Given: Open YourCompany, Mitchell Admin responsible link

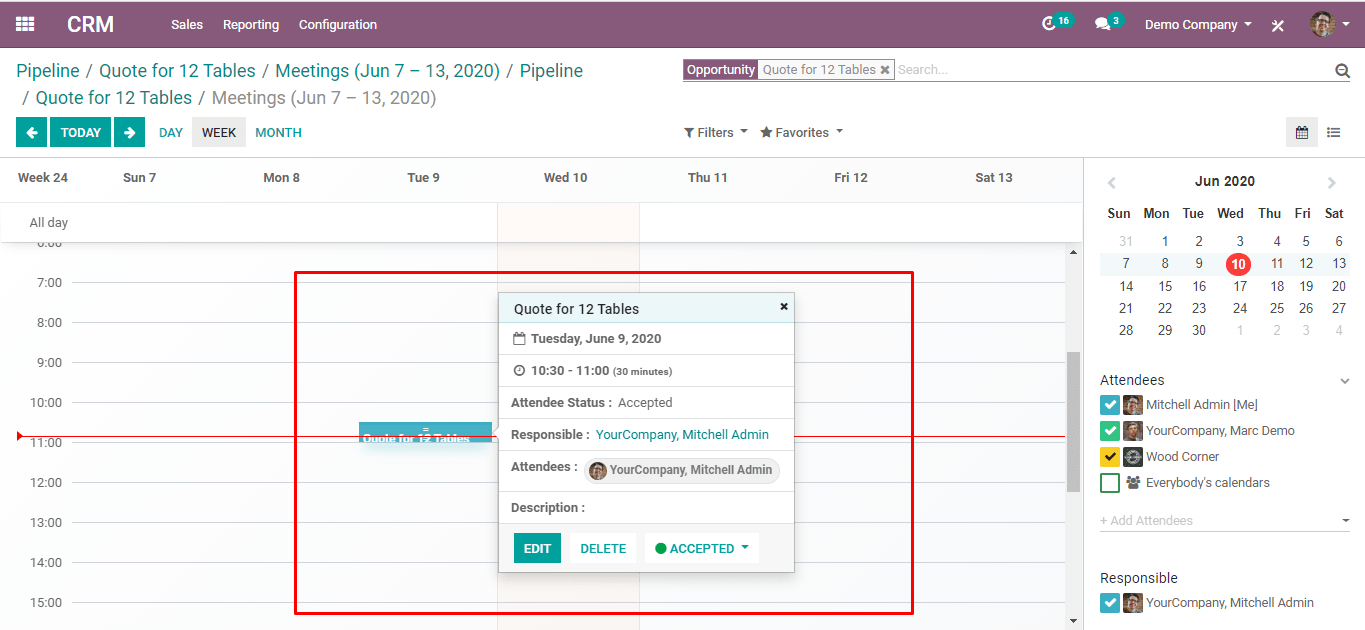Looking at the screenshot, I should coord(682,435).
